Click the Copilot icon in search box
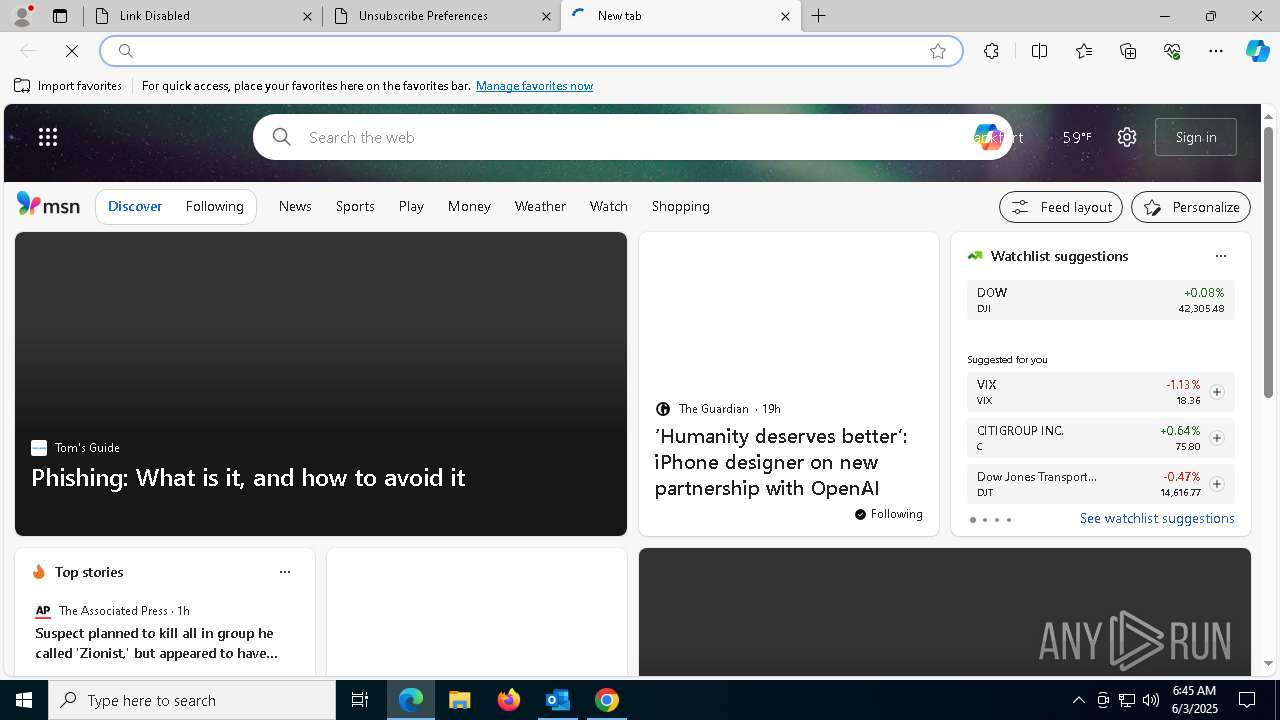Viewport: 1280px width, 720px height. pos(986,137)
